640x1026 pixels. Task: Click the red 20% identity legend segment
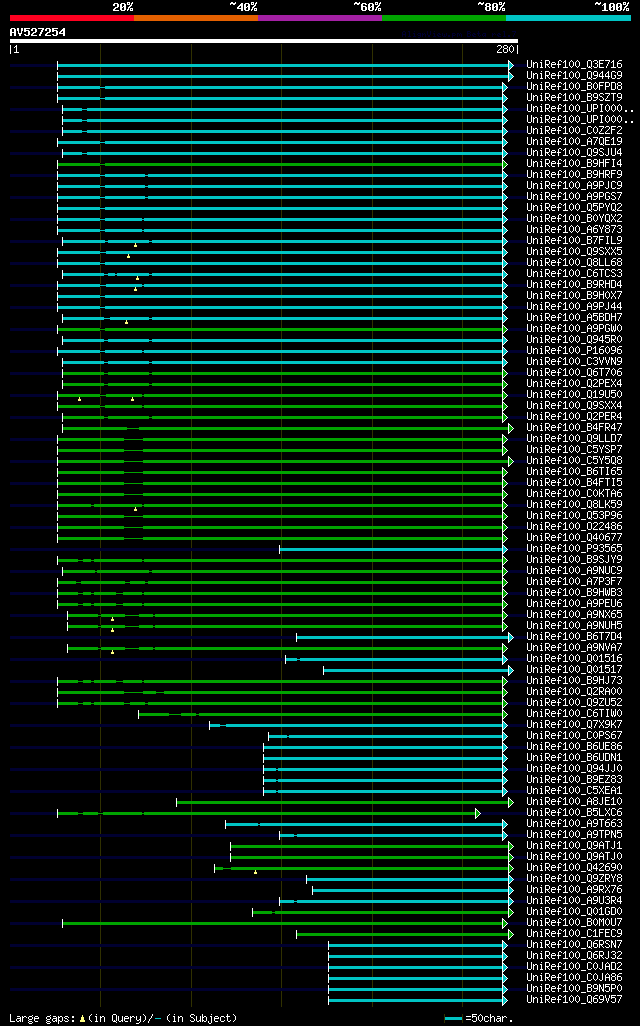coord(72,18)
